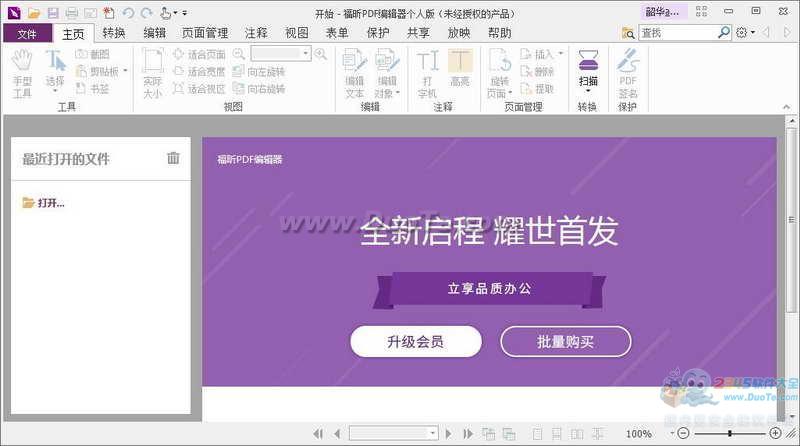800x446 pixels.
Task: Go to first page using status bar arrow
Action: tap(318, 434)
